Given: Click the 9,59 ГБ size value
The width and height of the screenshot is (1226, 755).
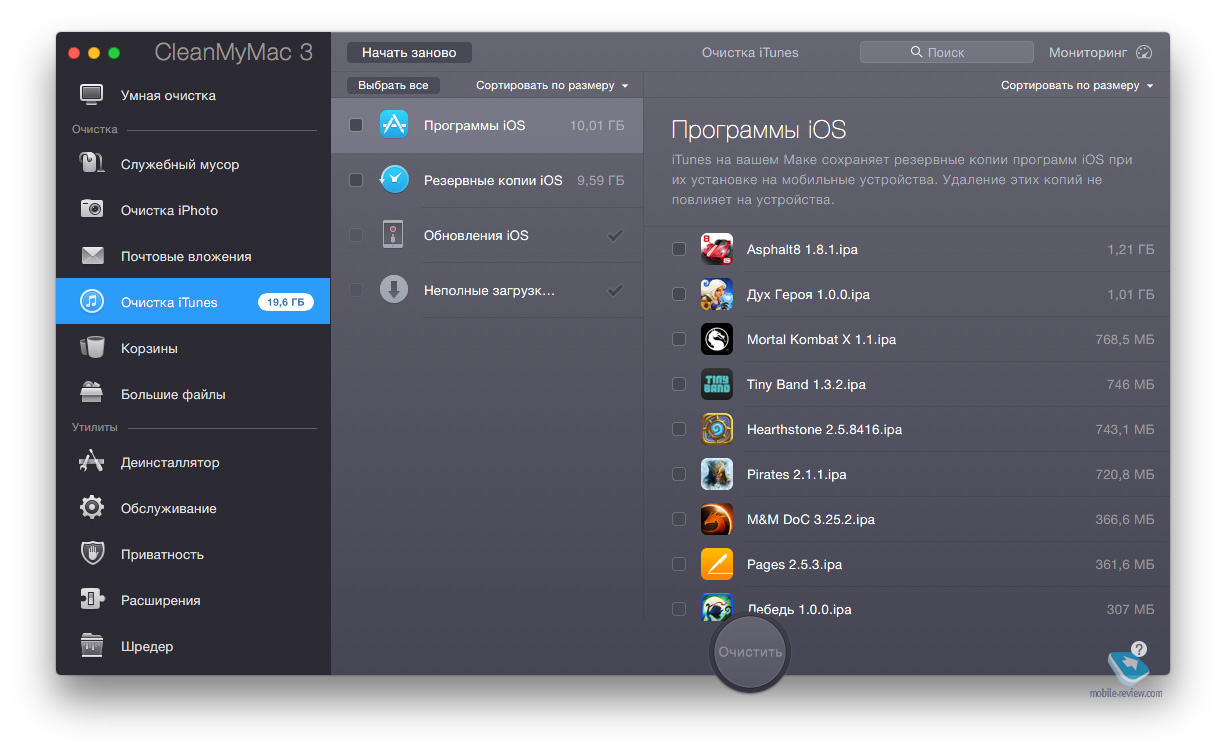Looking at the screenshot, I should click(x=600, y=181).
